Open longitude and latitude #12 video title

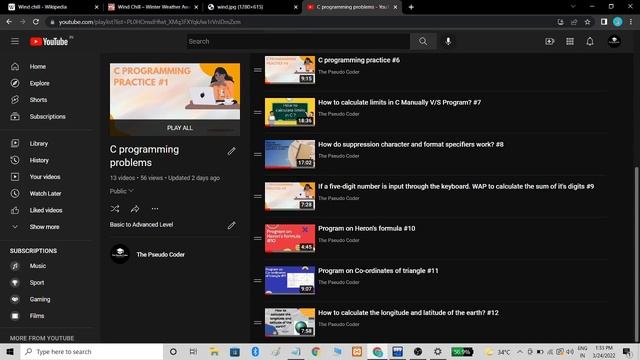tap(408, 313)
